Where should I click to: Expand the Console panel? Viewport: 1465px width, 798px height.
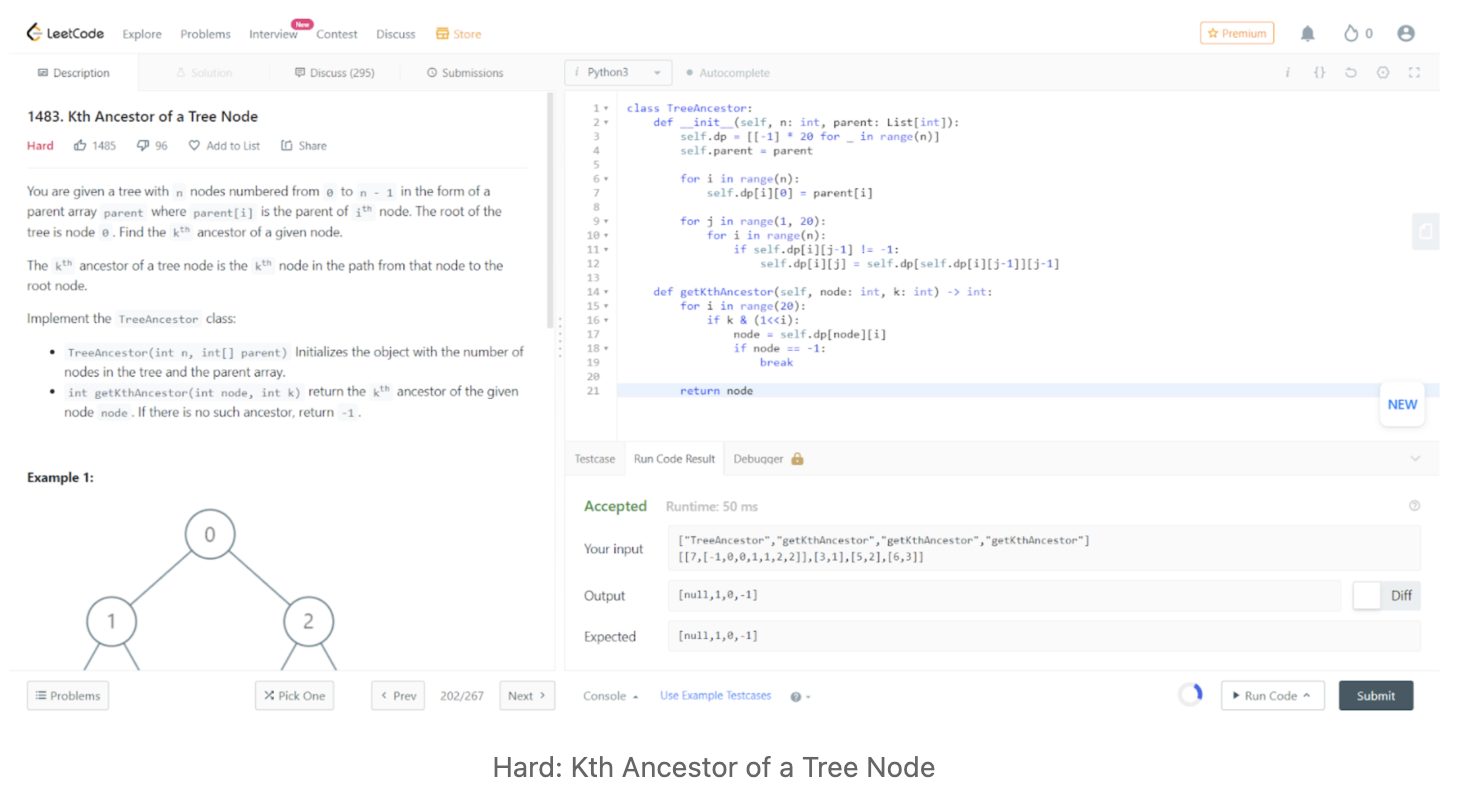[610, 696]
